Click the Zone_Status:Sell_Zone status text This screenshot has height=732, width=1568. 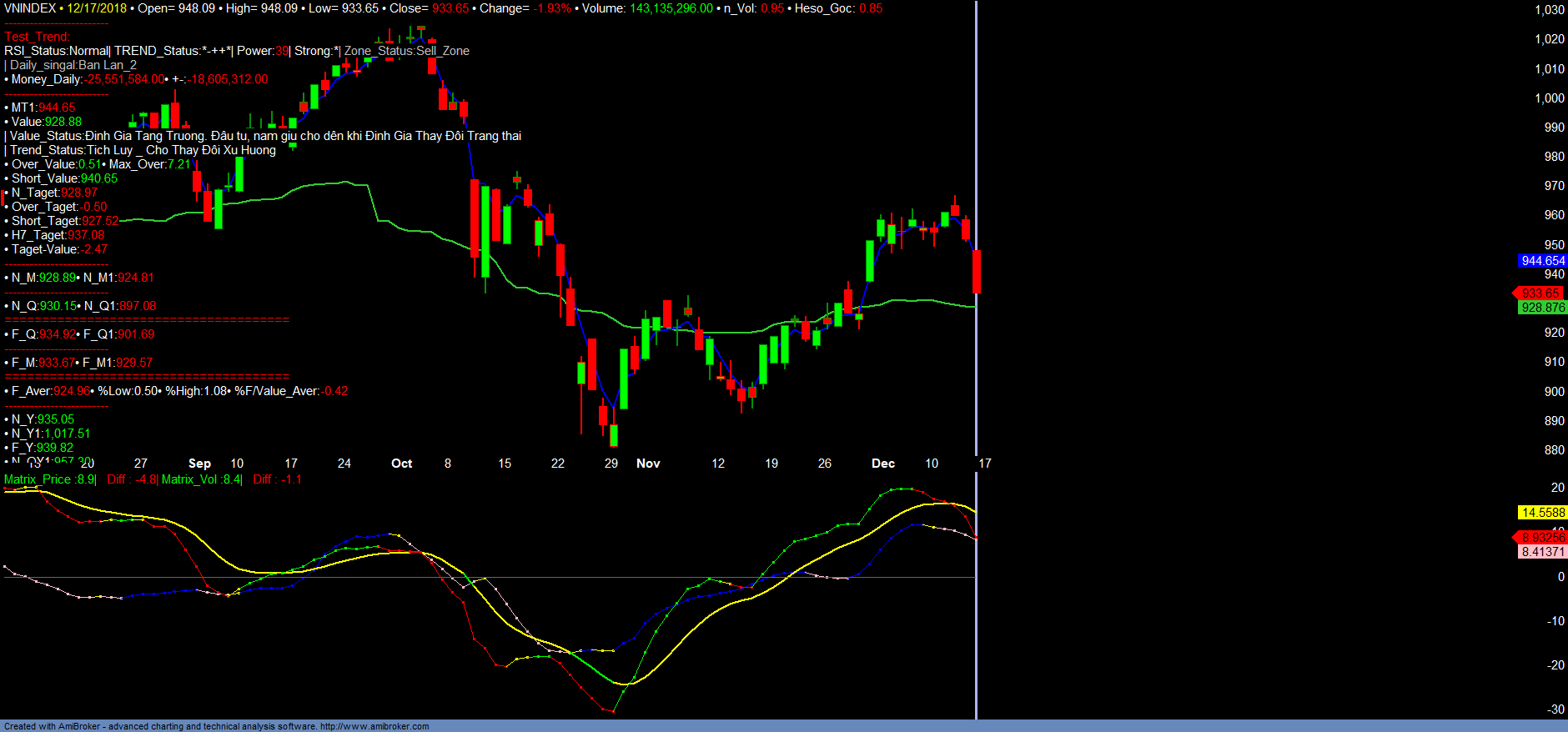point(407,51)
